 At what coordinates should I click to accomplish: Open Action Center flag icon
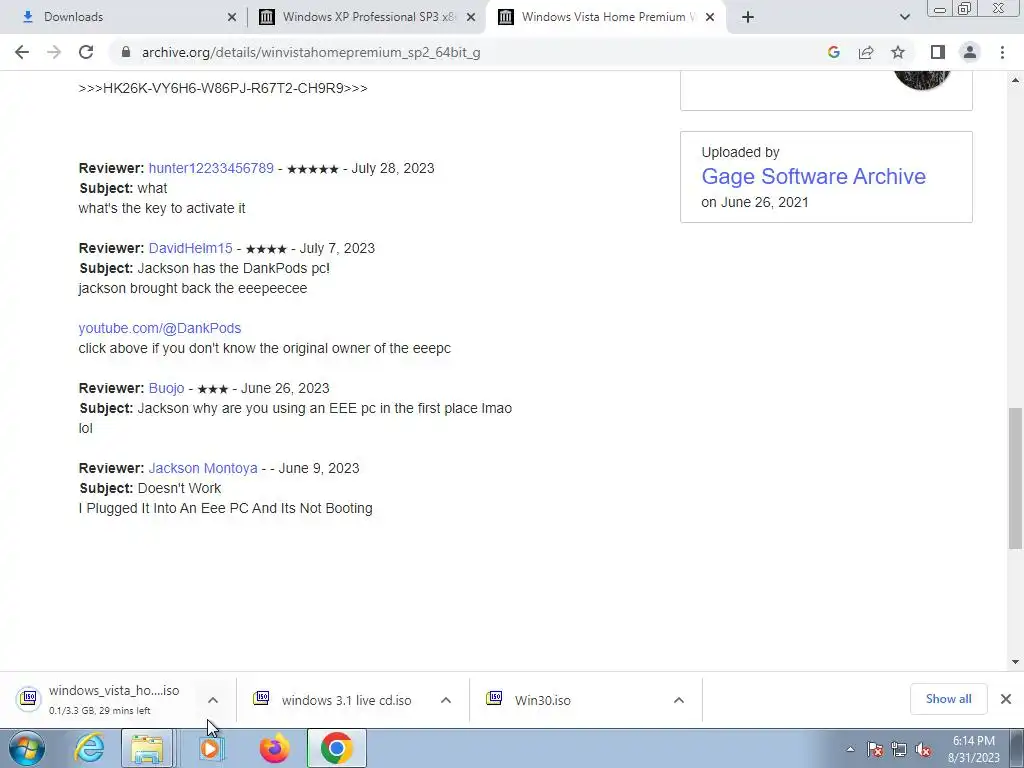click(x=875, y=750)
